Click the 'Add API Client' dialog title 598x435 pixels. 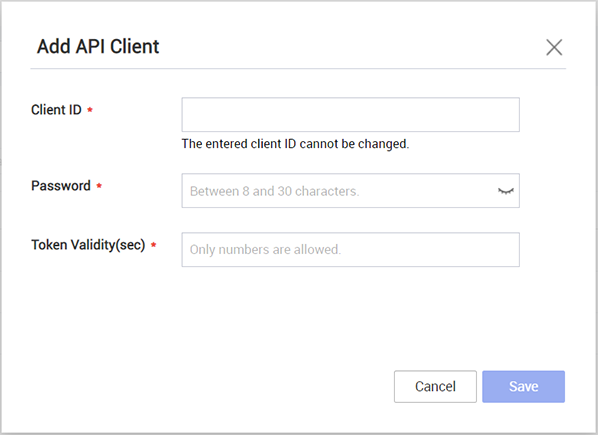(98, 47)
